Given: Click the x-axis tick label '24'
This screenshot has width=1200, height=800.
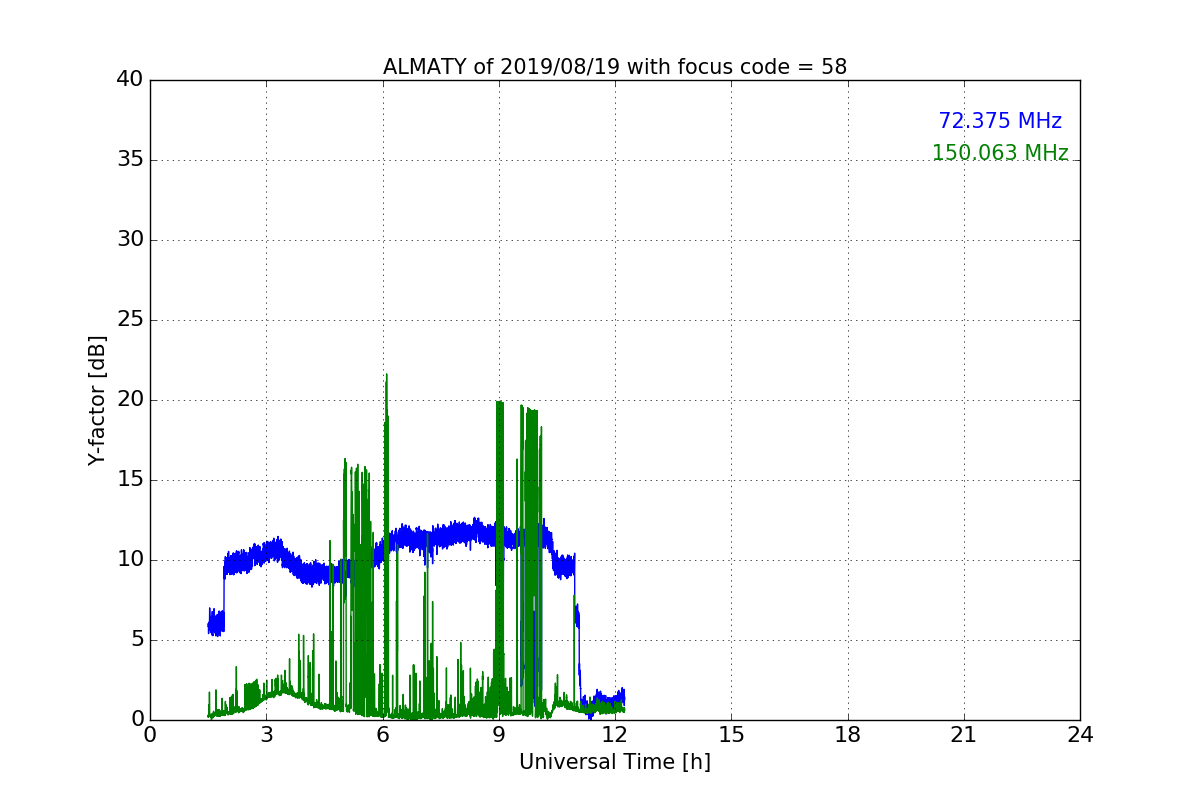Looking at the screenshot, I should [x=1080, y=735].
